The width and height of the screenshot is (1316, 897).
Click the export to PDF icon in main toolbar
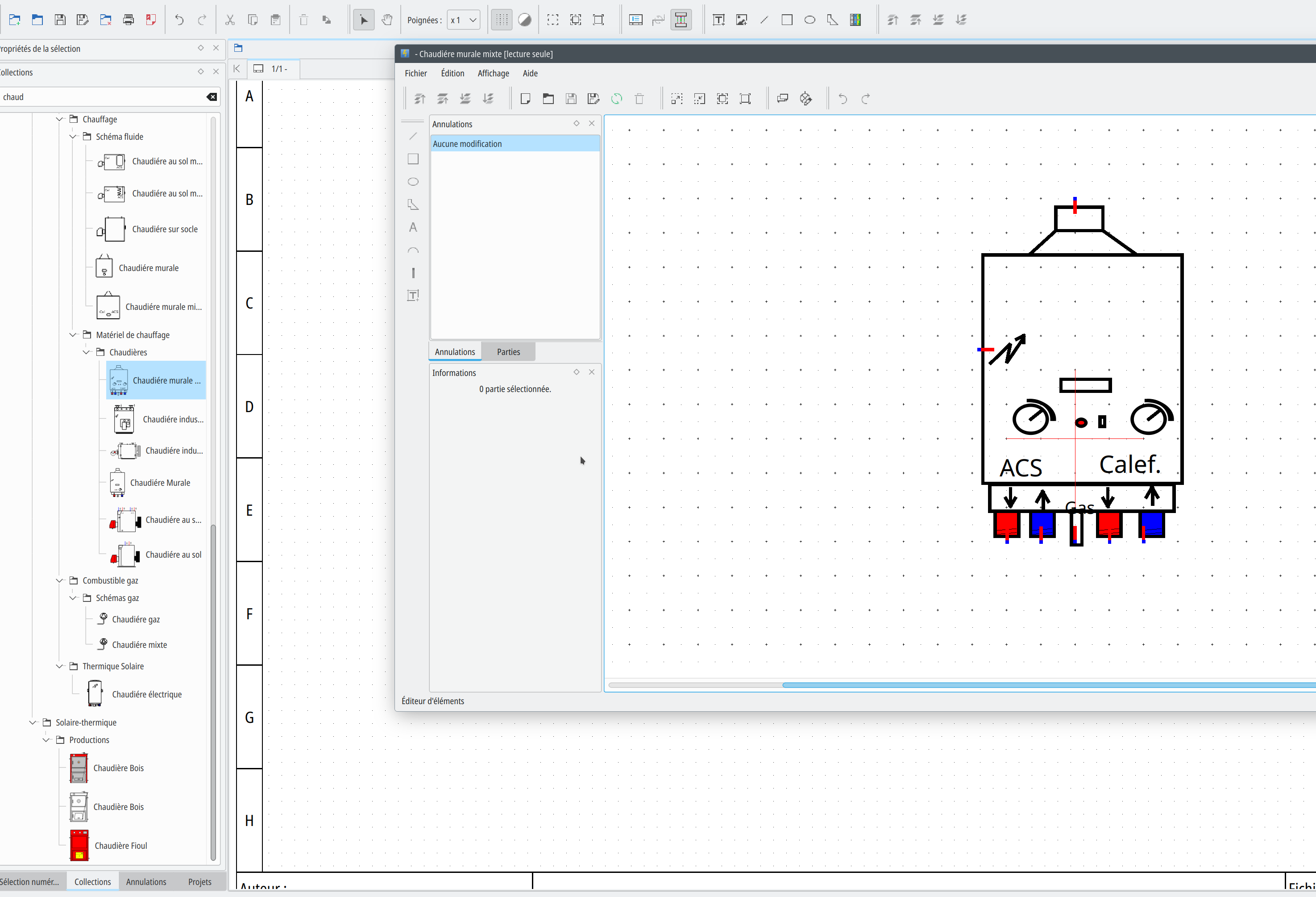[x=151, y=20]
